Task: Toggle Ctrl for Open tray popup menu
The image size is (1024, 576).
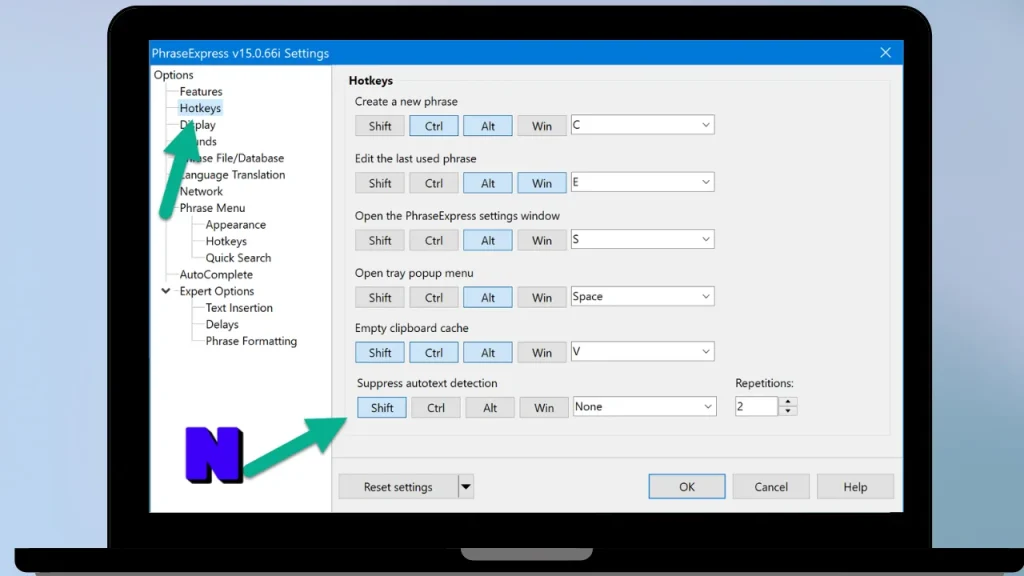Action: [434, 297]
